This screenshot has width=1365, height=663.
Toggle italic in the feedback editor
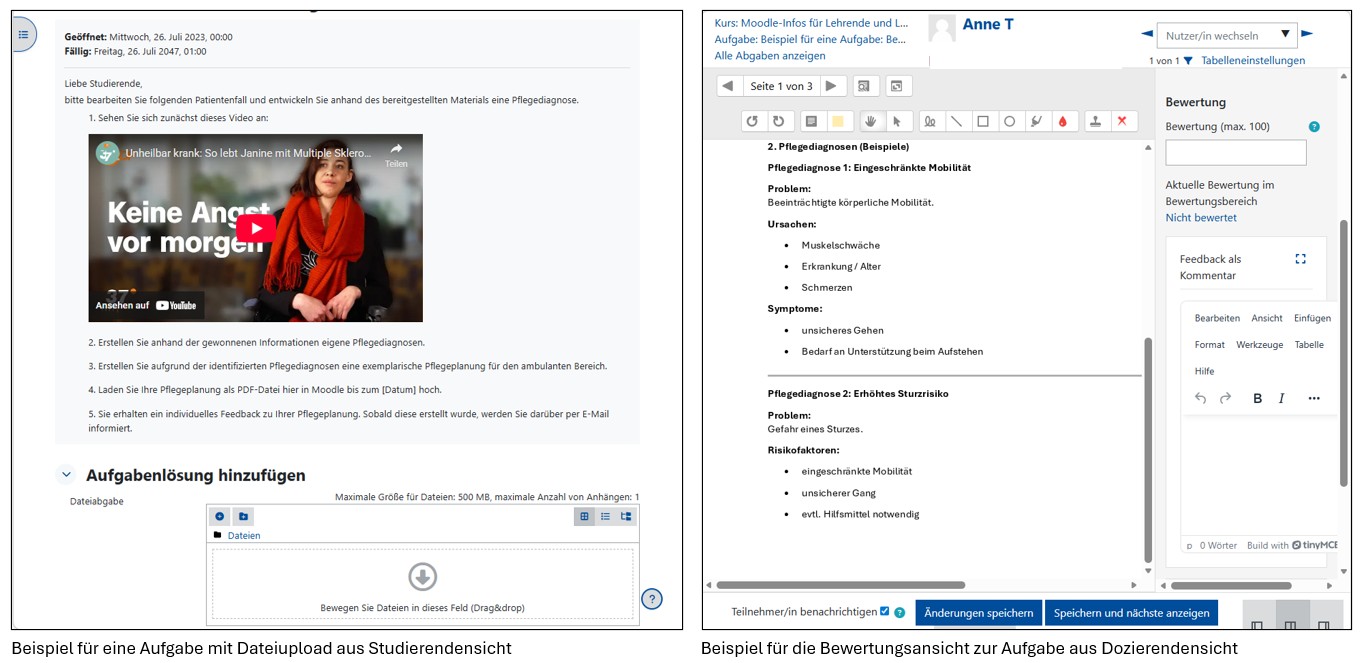(x=1281, y=398)
